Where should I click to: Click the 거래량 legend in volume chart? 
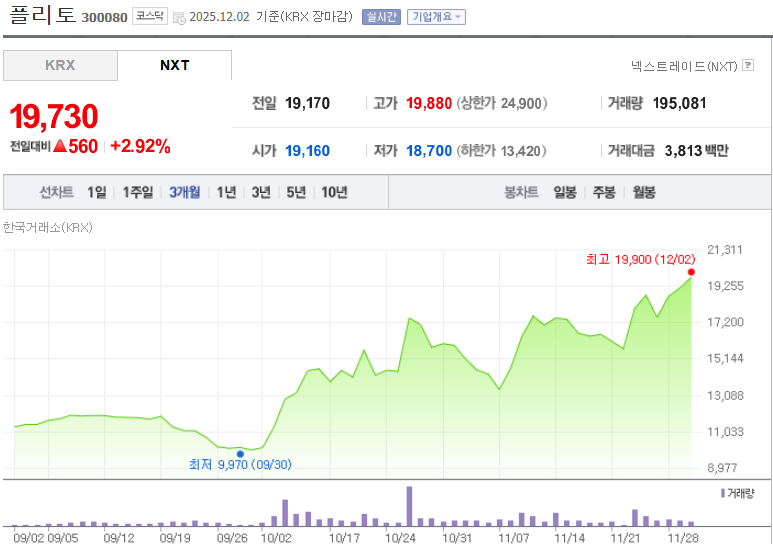click(x=738, y=493)
